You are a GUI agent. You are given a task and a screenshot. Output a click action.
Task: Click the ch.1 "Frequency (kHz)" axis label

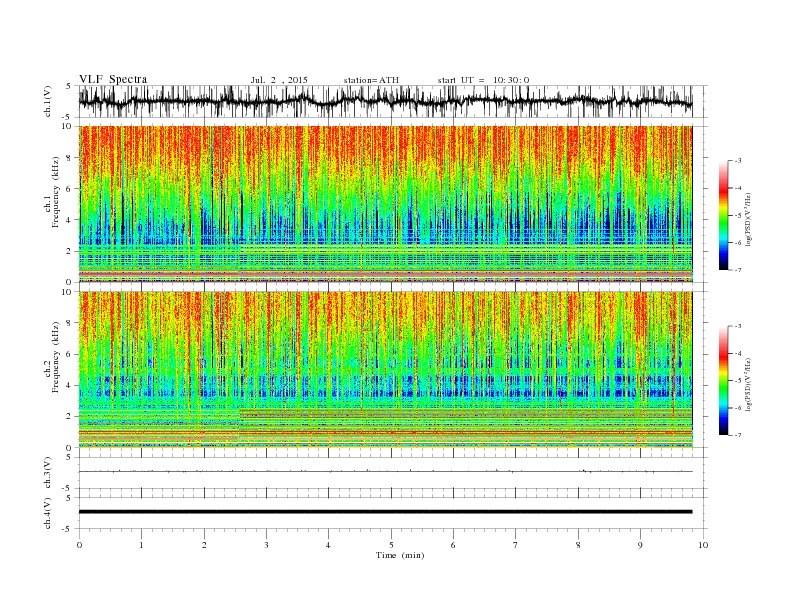coord(55,192)
